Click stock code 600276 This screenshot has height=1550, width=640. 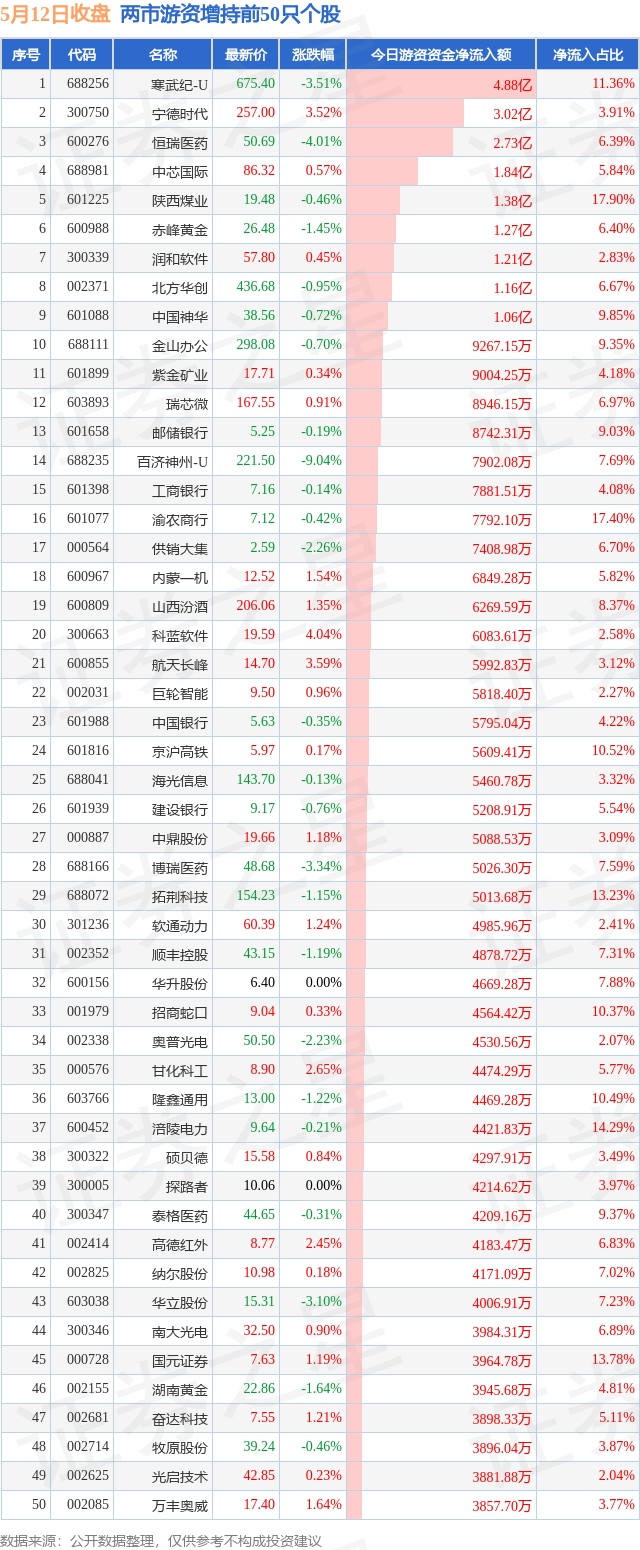coord(88,142)
